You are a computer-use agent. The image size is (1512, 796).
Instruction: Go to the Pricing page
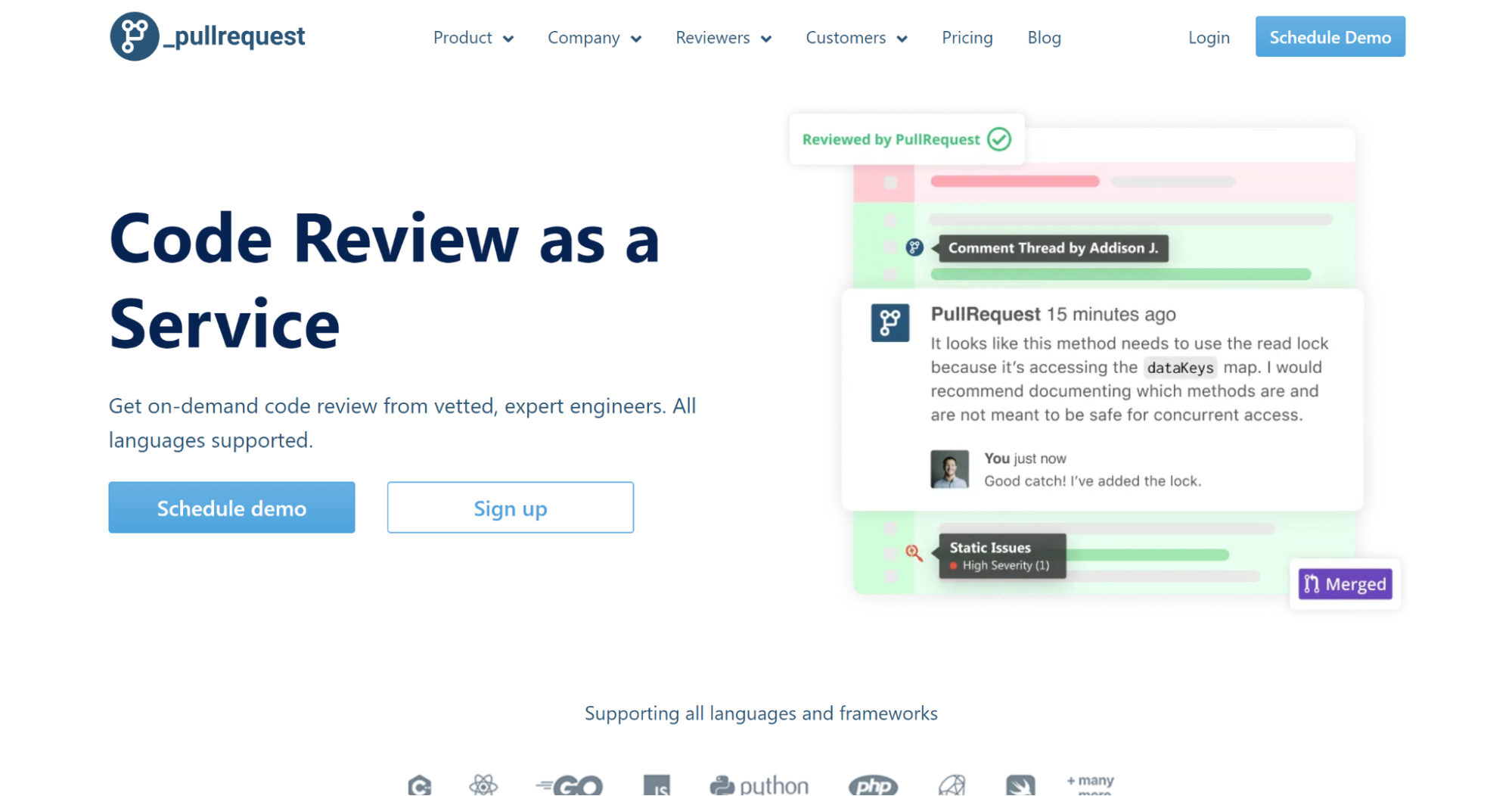coord(967,38)
